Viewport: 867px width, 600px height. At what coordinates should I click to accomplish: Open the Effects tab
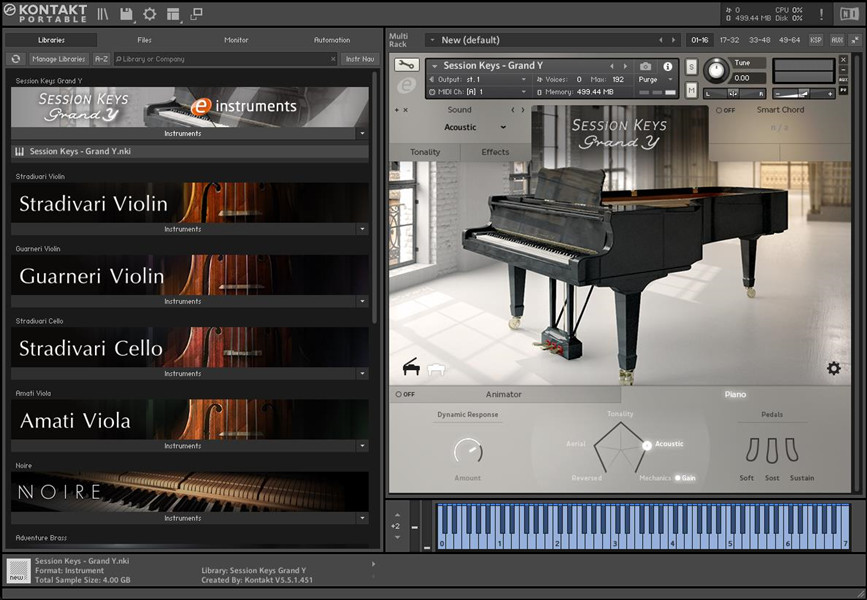(495, 152)
